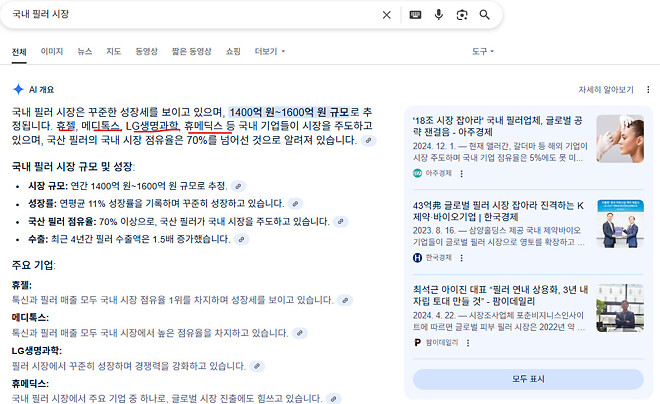Image resolution: width=660 pixels, height=404 pixels.
Task: Click the bold 메디톡스: company name
Action: pos(30,318)
